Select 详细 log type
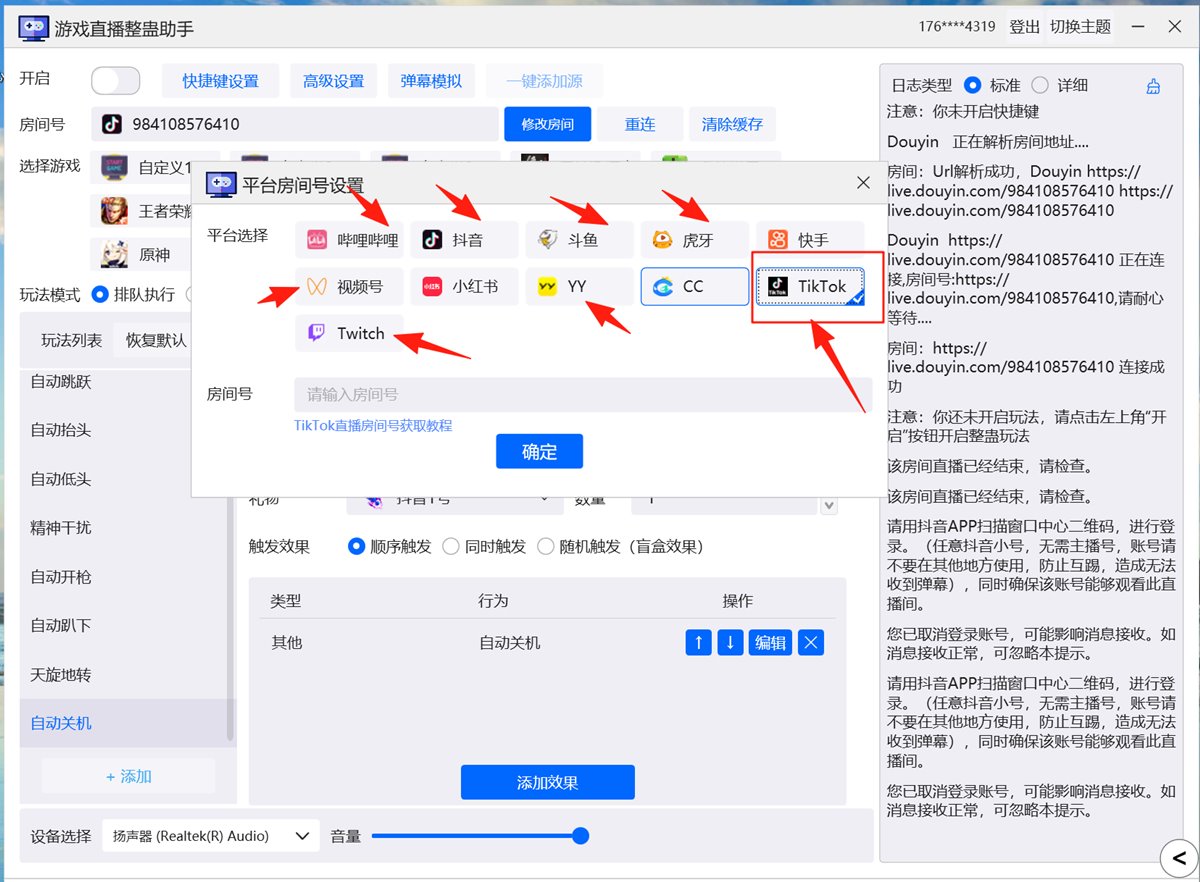1200x882 pixels. coord(1040,85)
